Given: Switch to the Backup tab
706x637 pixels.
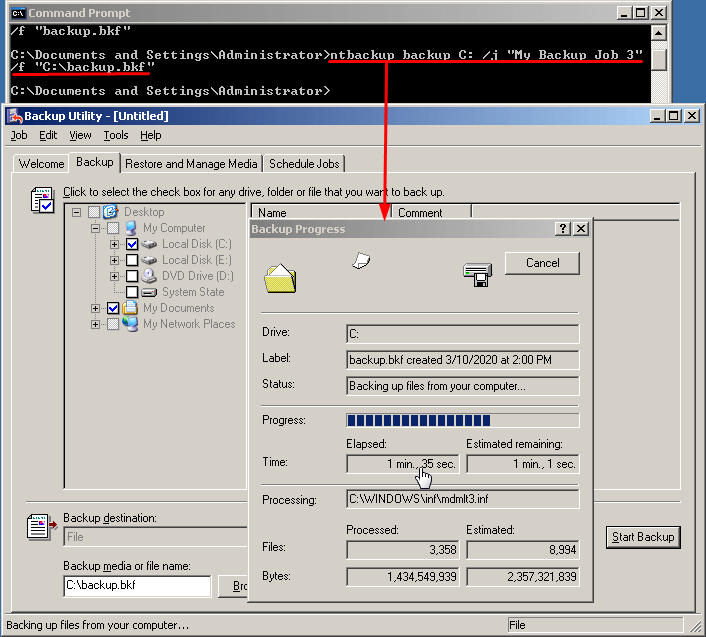Looking at the screenshot, I should click(x=95, y=162).
